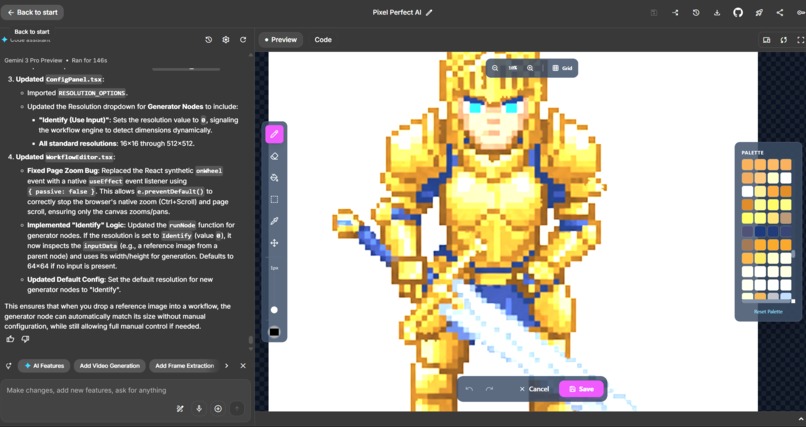This screenshot has height=427, width=806.
Task: Go Back to start
Action: point(32,12)
